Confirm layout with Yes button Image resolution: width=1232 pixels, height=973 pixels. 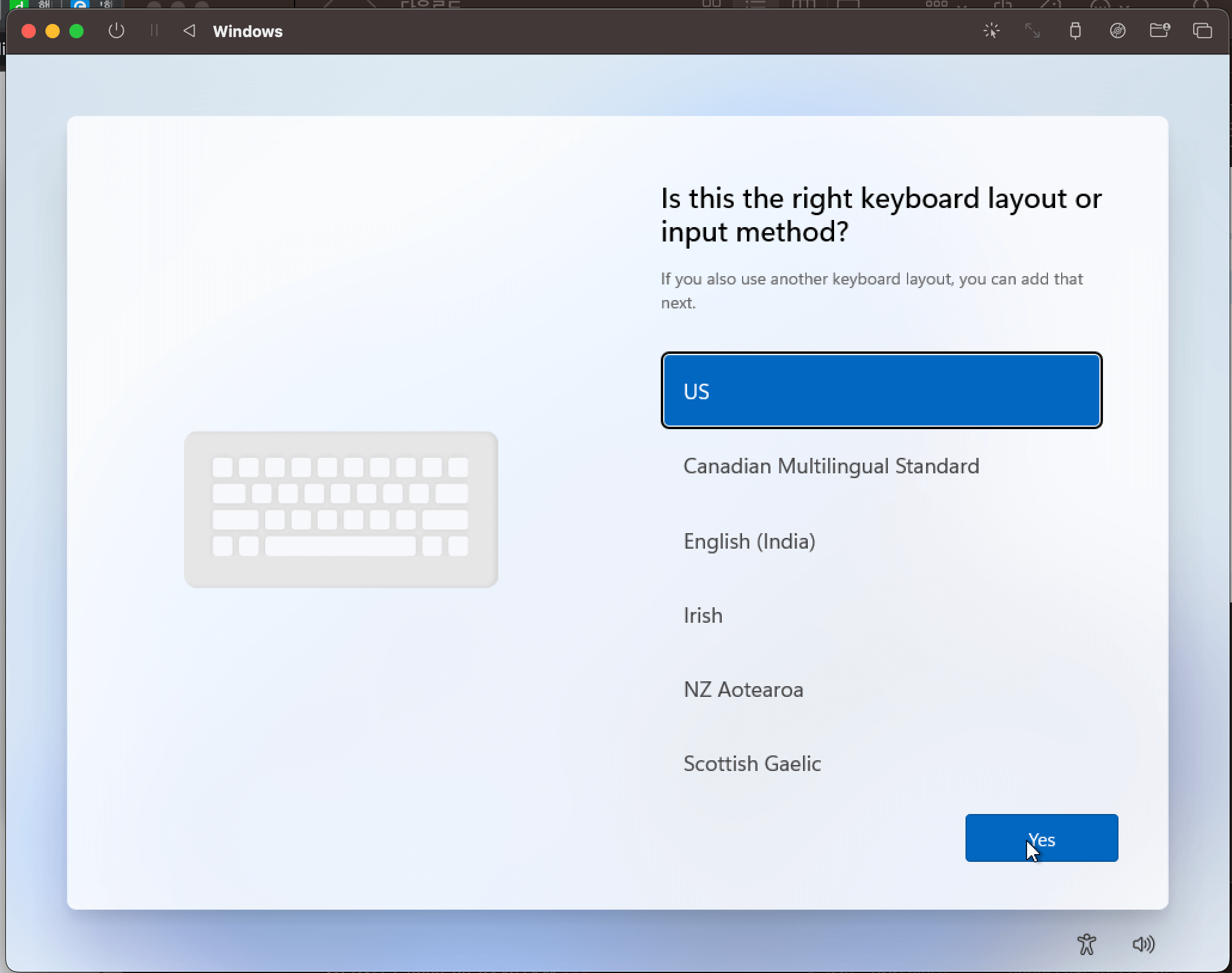click(x=1041, y=838)
